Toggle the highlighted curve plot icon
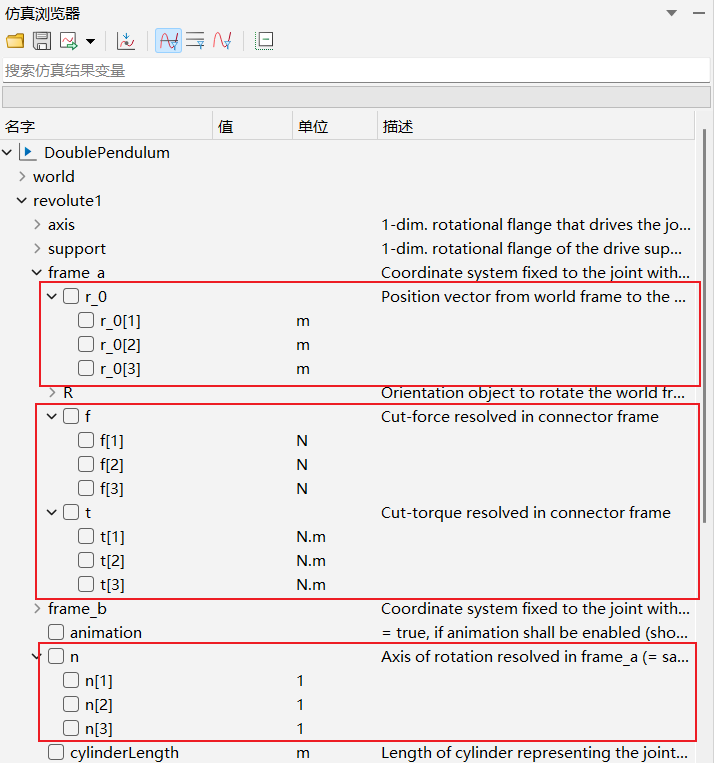Screen dimensions: 714x763 [168, 41]
